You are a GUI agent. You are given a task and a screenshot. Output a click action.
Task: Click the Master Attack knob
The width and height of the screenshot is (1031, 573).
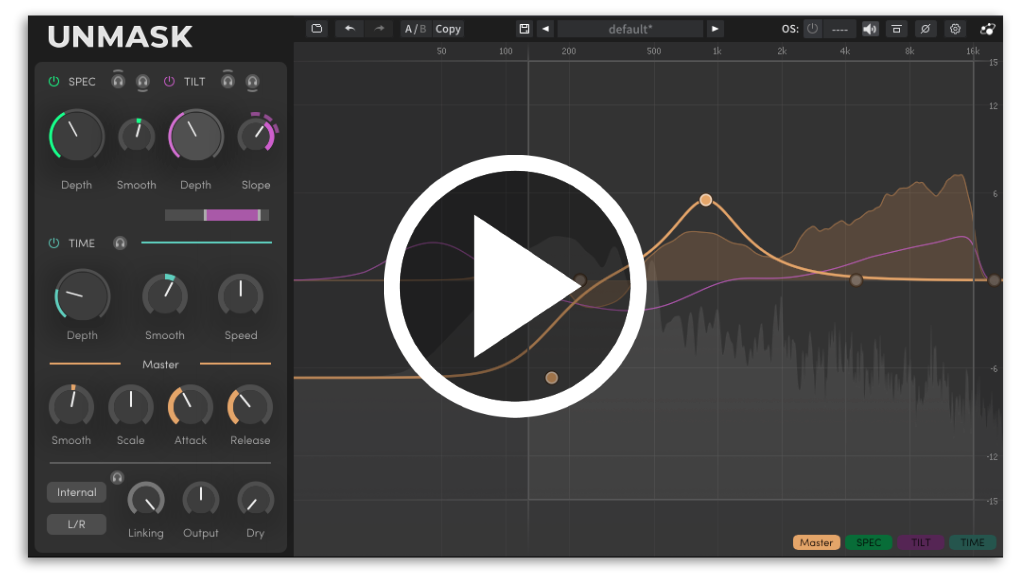pos(190,405)
